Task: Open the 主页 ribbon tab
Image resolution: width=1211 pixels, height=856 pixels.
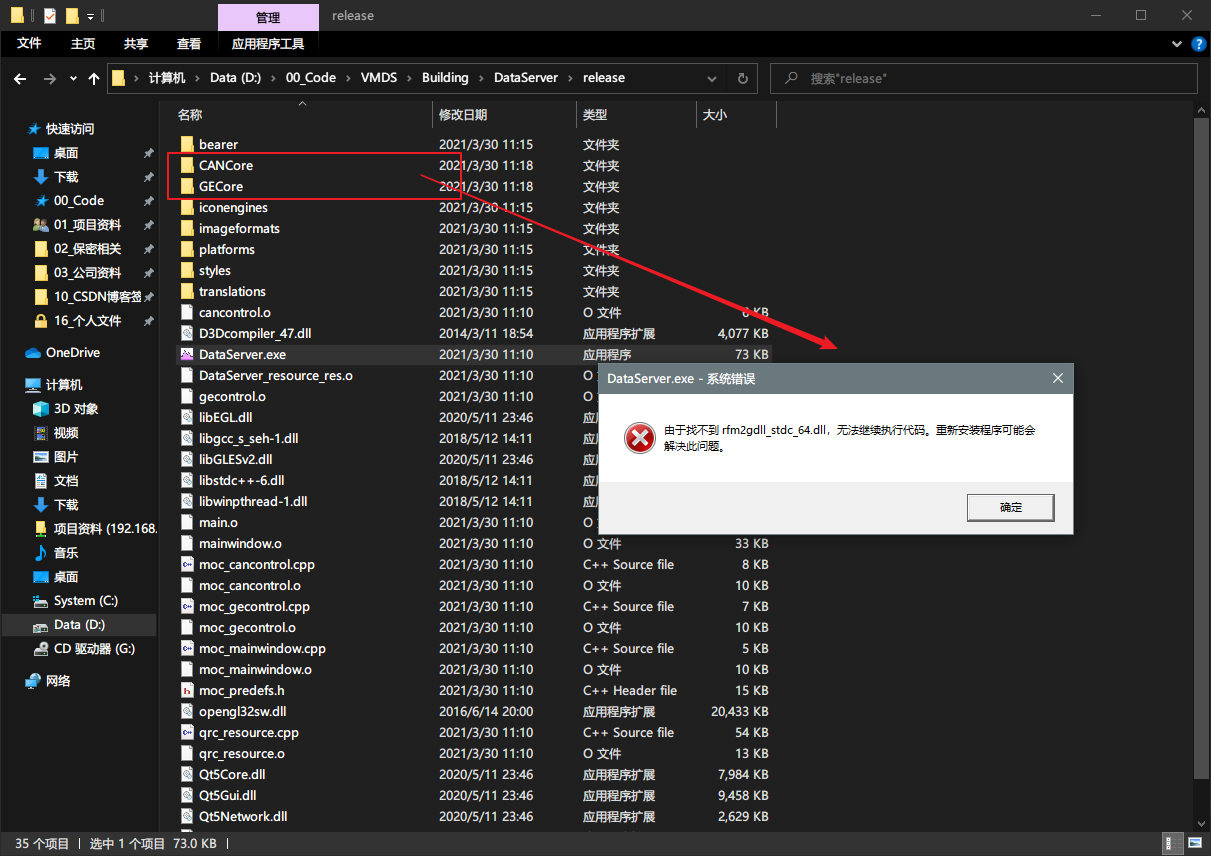Action: click(x=83, y=43)
